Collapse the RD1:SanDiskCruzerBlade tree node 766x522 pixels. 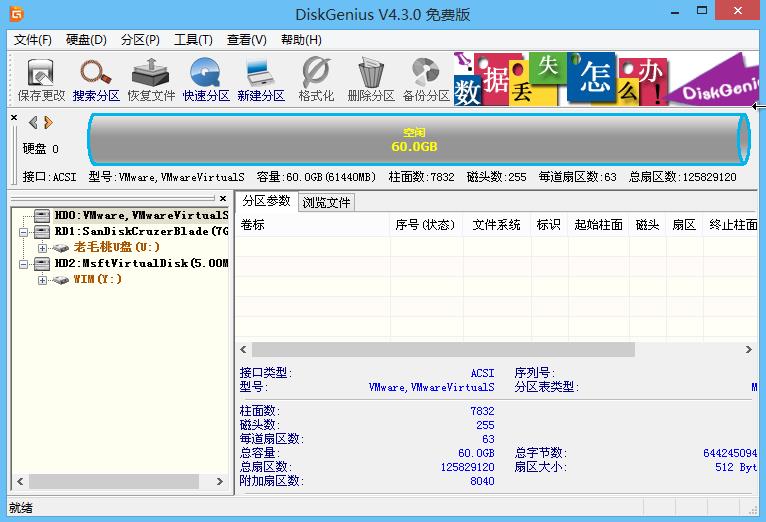click(25, 231)
